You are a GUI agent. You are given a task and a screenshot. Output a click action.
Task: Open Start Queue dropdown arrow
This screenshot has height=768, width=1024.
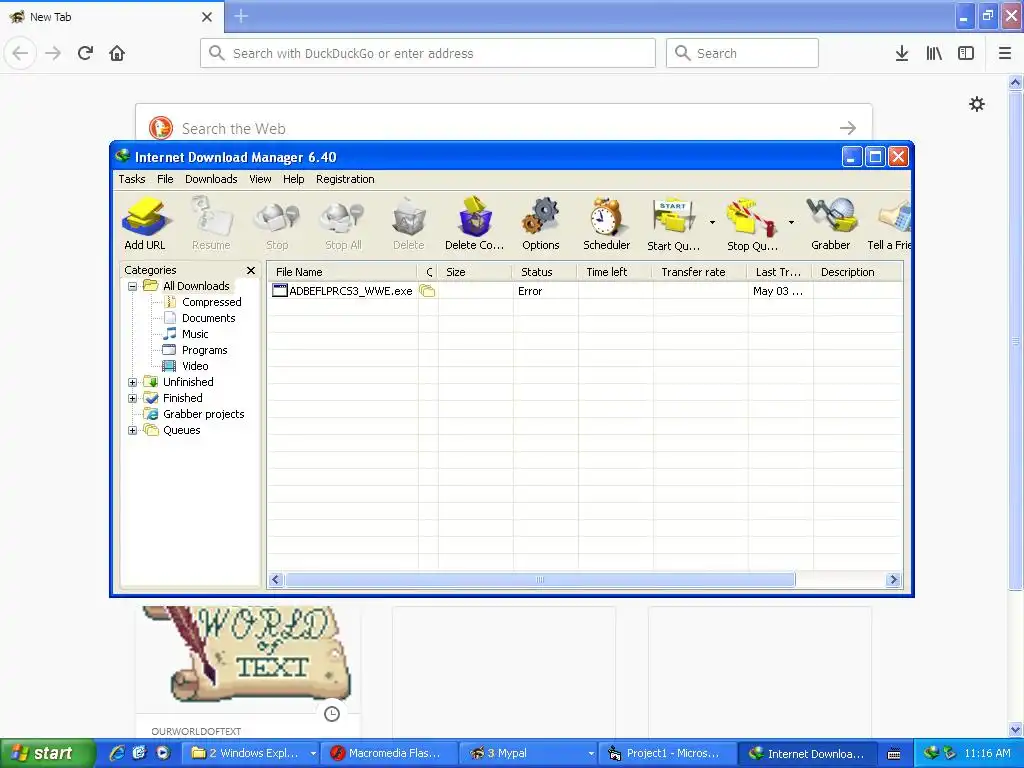712,223
